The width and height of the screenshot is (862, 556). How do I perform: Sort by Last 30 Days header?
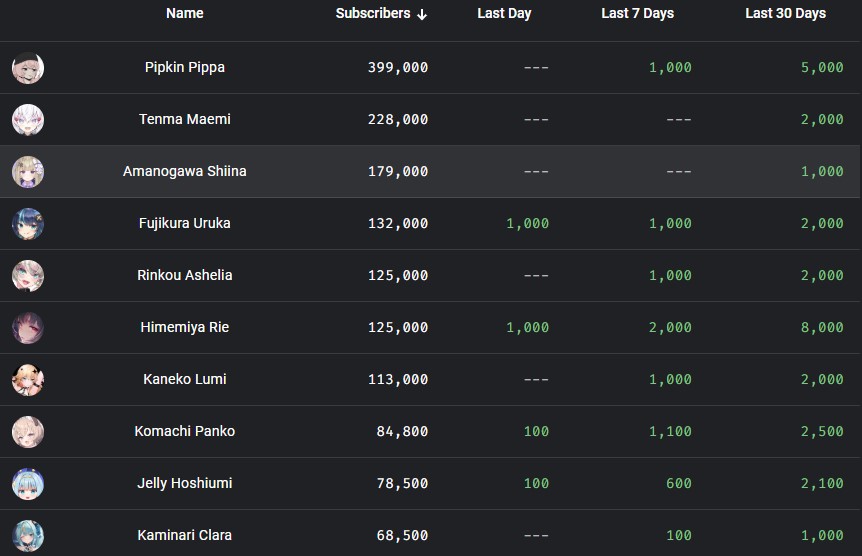[x=785, y=14]
